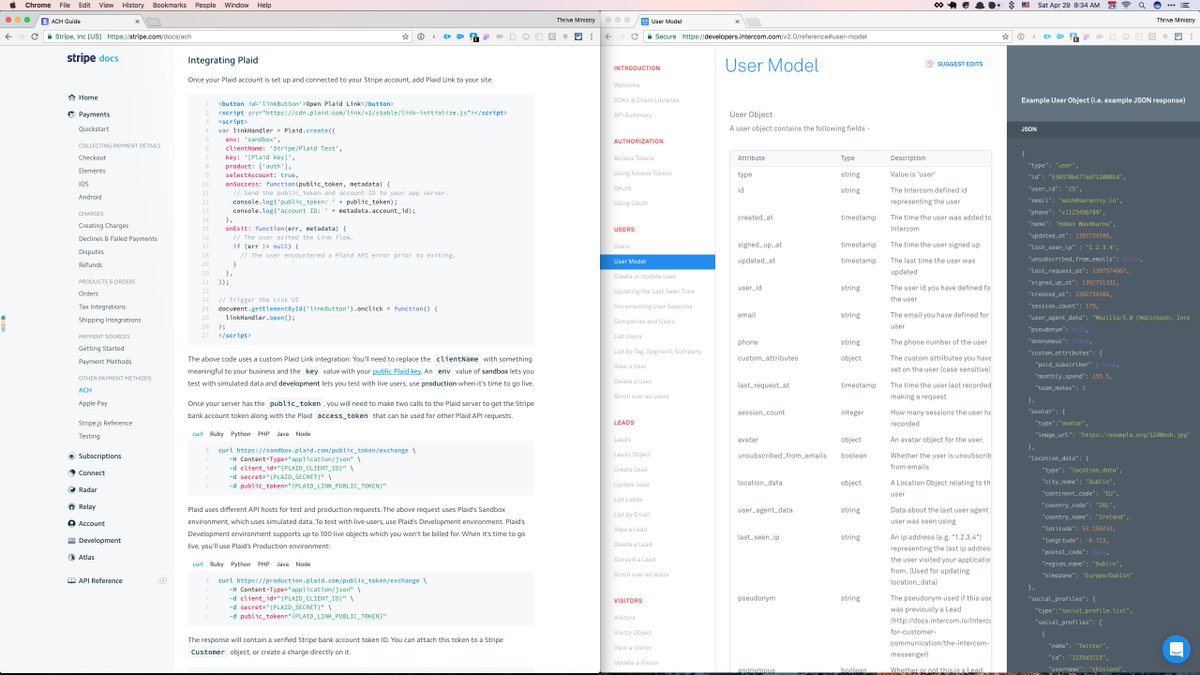Open Chrome menu in the Stripe window
This screenshot has width=1200, height=675.
click(592, 36)
